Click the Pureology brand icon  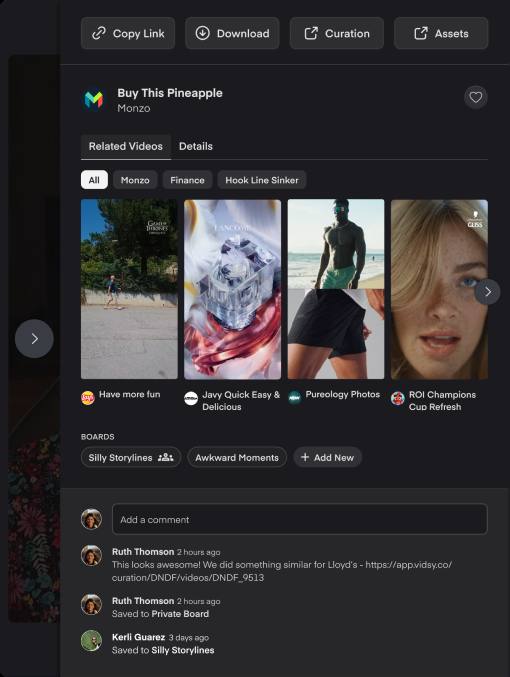click(x=295, y=398)
